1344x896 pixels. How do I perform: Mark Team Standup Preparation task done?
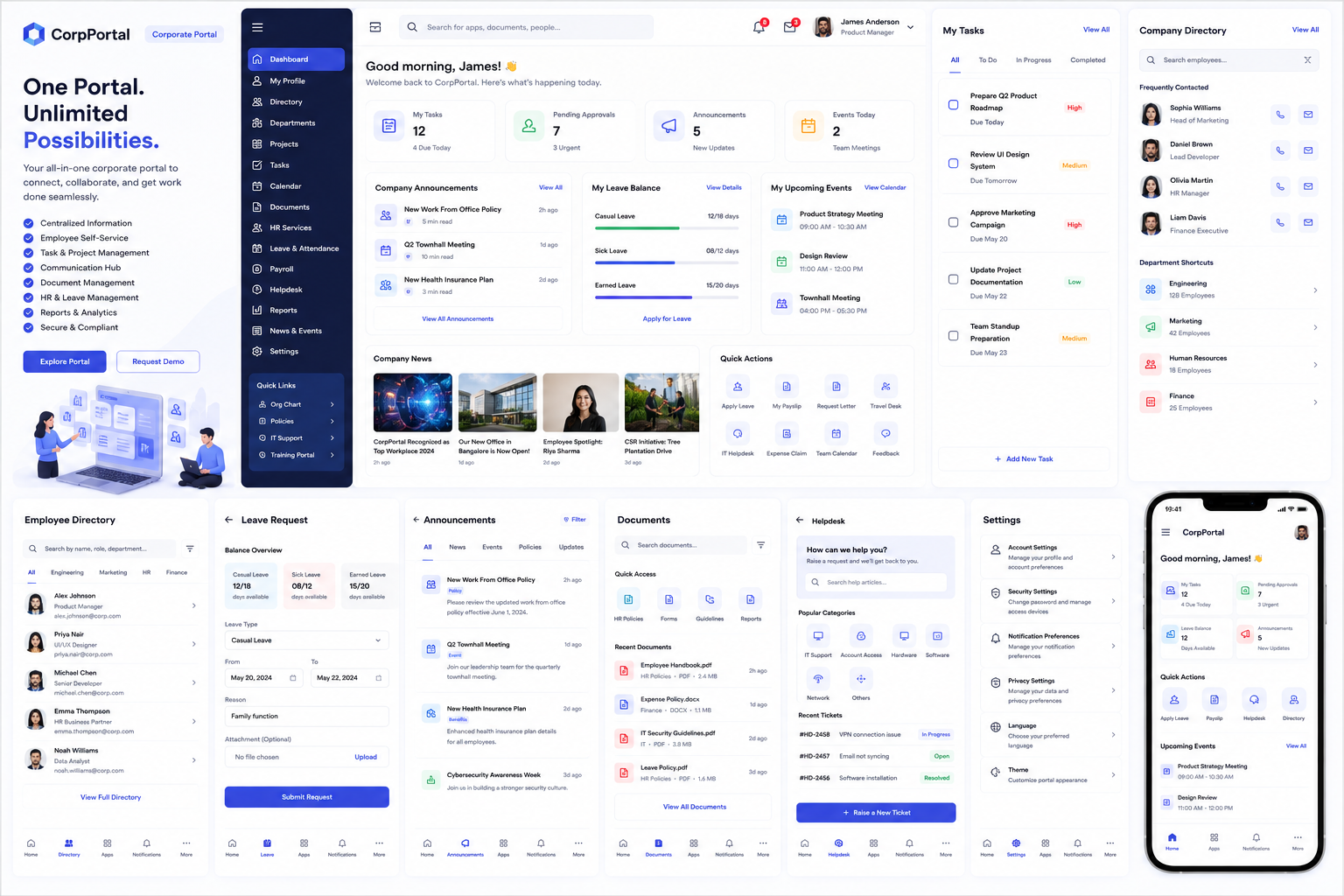954,336
